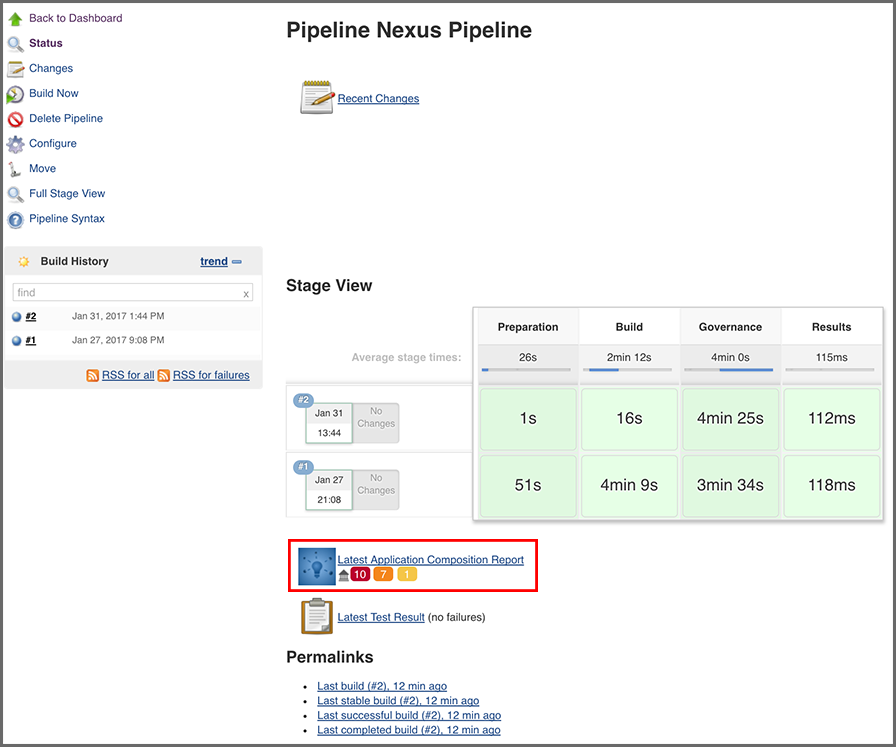The width and height of the screenshot is (896, 747).
Task: Click the 118ms Results cell
Action: coord(831,486)
